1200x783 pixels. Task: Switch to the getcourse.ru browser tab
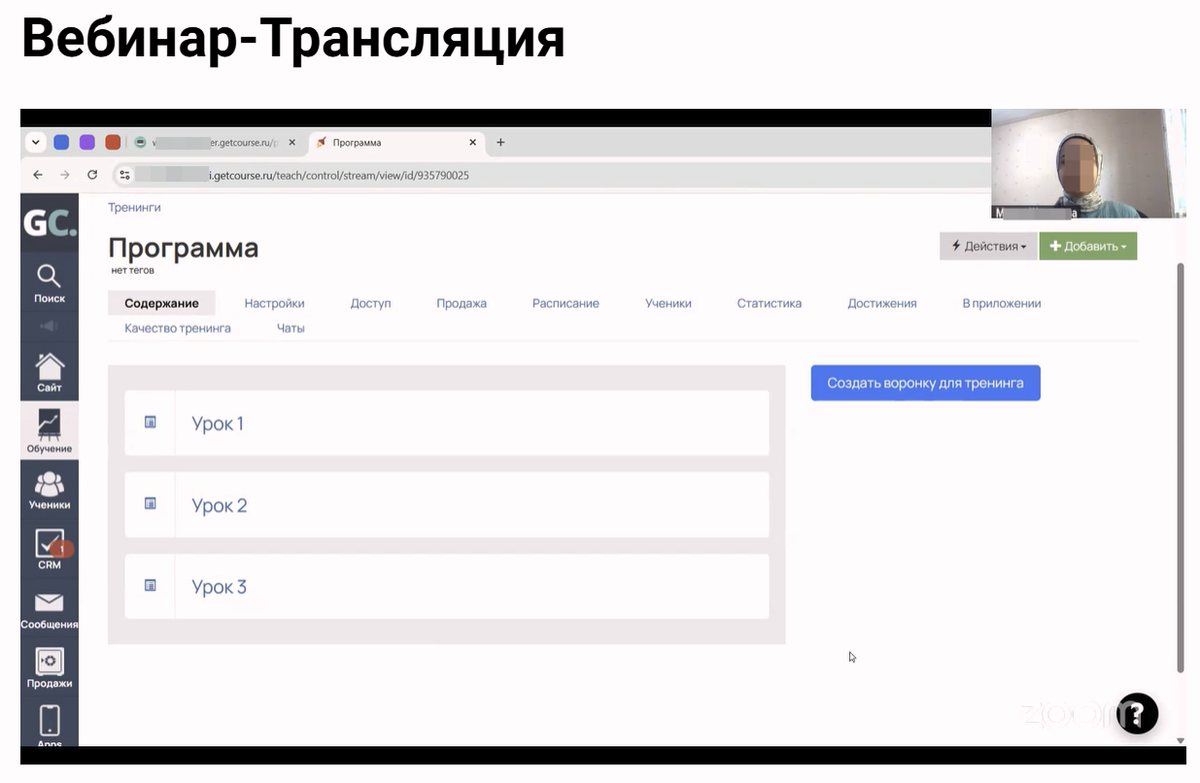214,143
